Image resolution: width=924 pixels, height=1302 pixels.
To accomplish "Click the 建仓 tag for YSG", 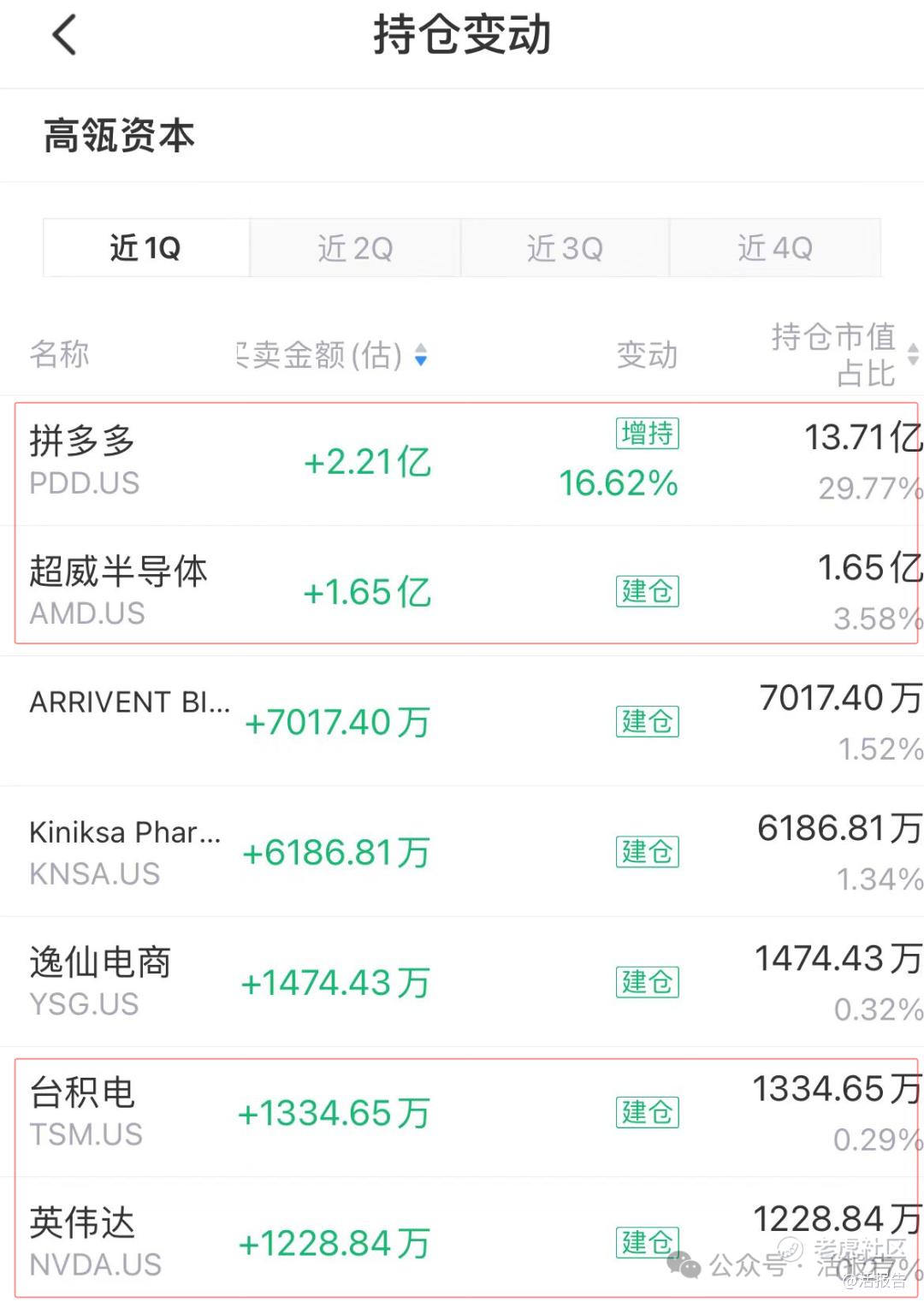I will pos(648,982).
